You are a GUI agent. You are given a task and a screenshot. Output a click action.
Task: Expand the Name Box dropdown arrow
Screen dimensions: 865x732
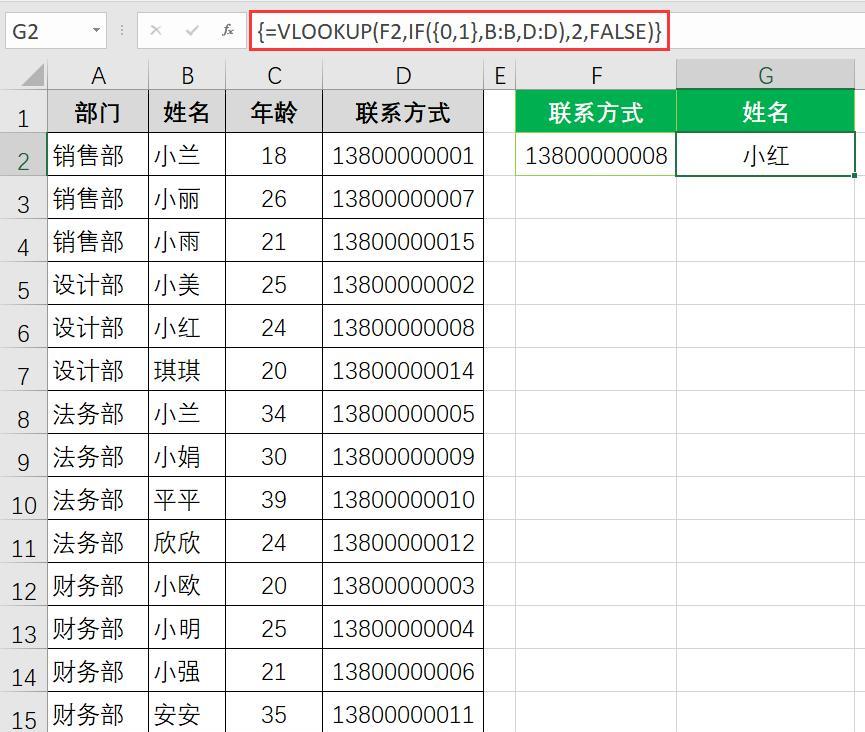97,30
